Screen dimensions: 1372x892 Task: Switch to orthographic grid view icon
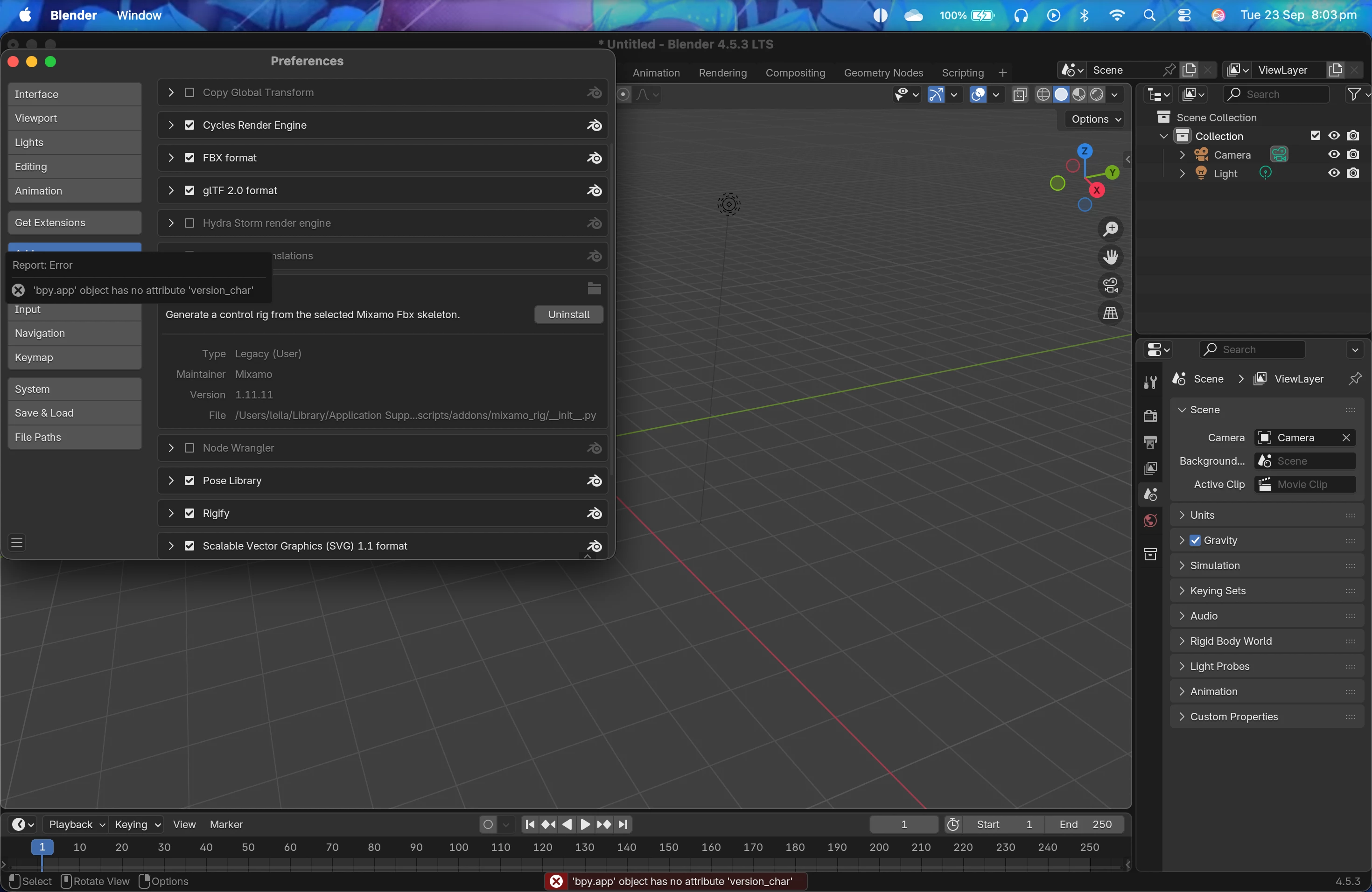pos(1110,314)
